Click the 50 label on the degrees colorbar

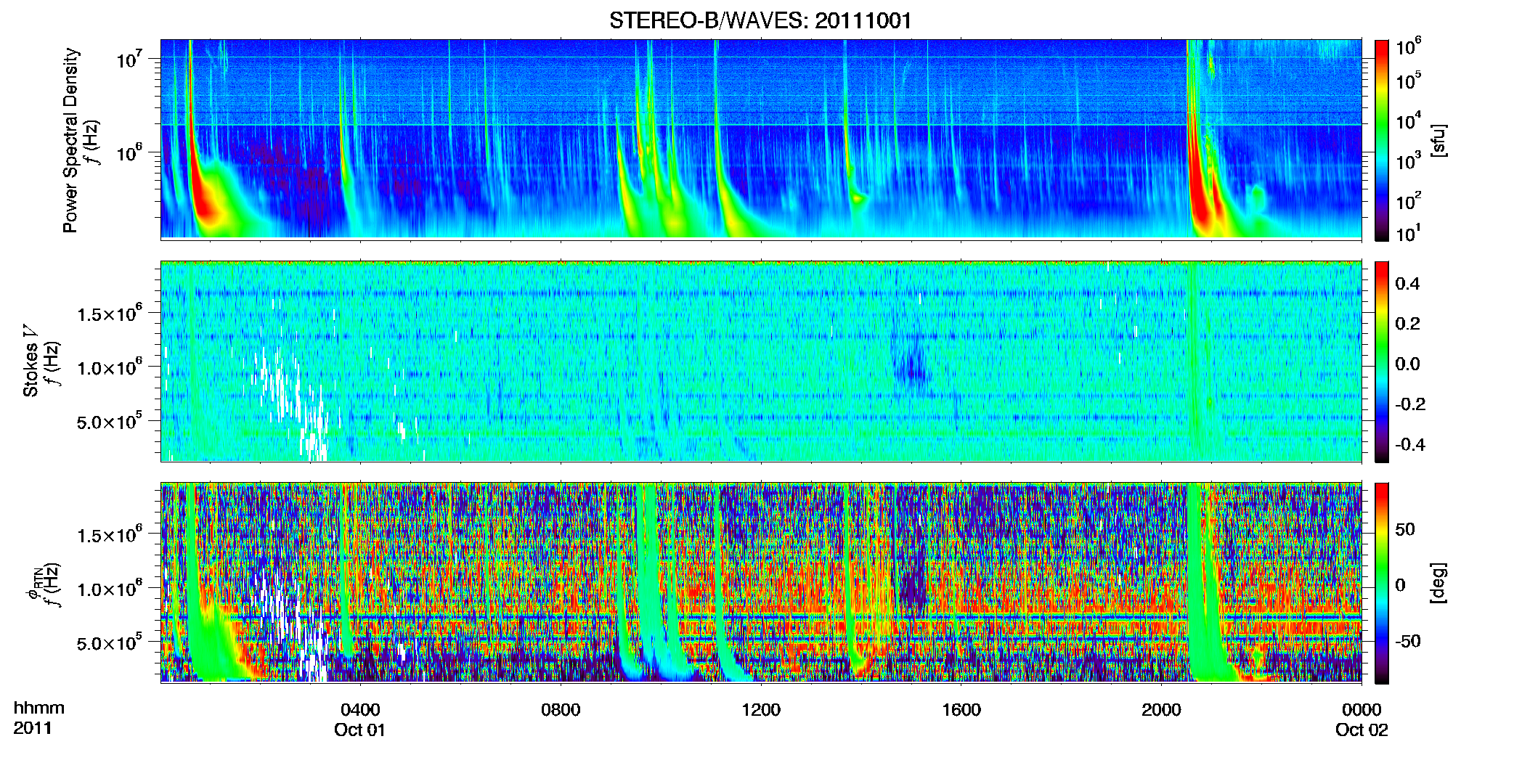(x=1405, y=529)
